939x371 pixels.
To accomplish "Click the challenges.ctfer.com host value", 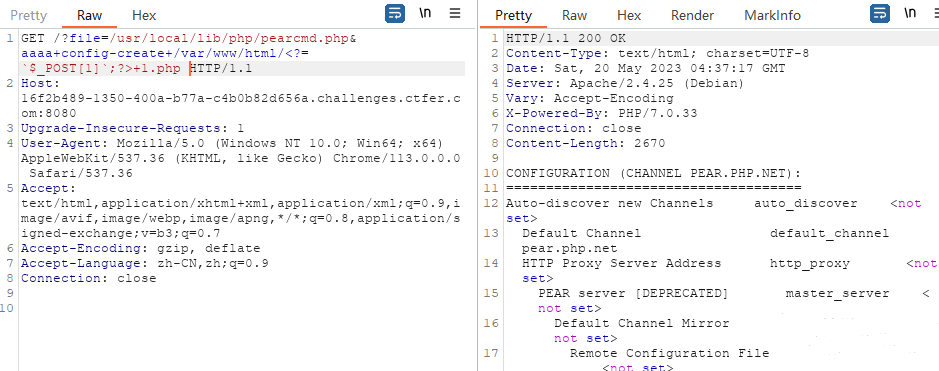I will coord(240,105).
